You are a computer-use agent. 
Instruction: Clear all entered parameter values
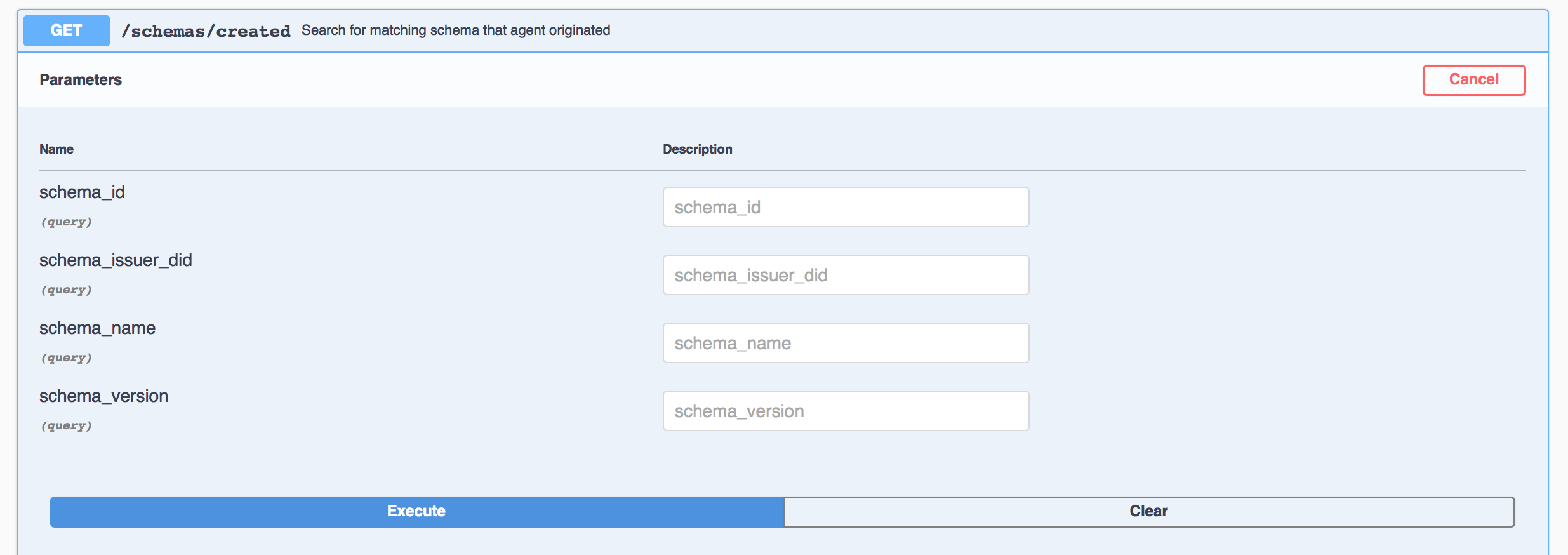point(1148,511)
